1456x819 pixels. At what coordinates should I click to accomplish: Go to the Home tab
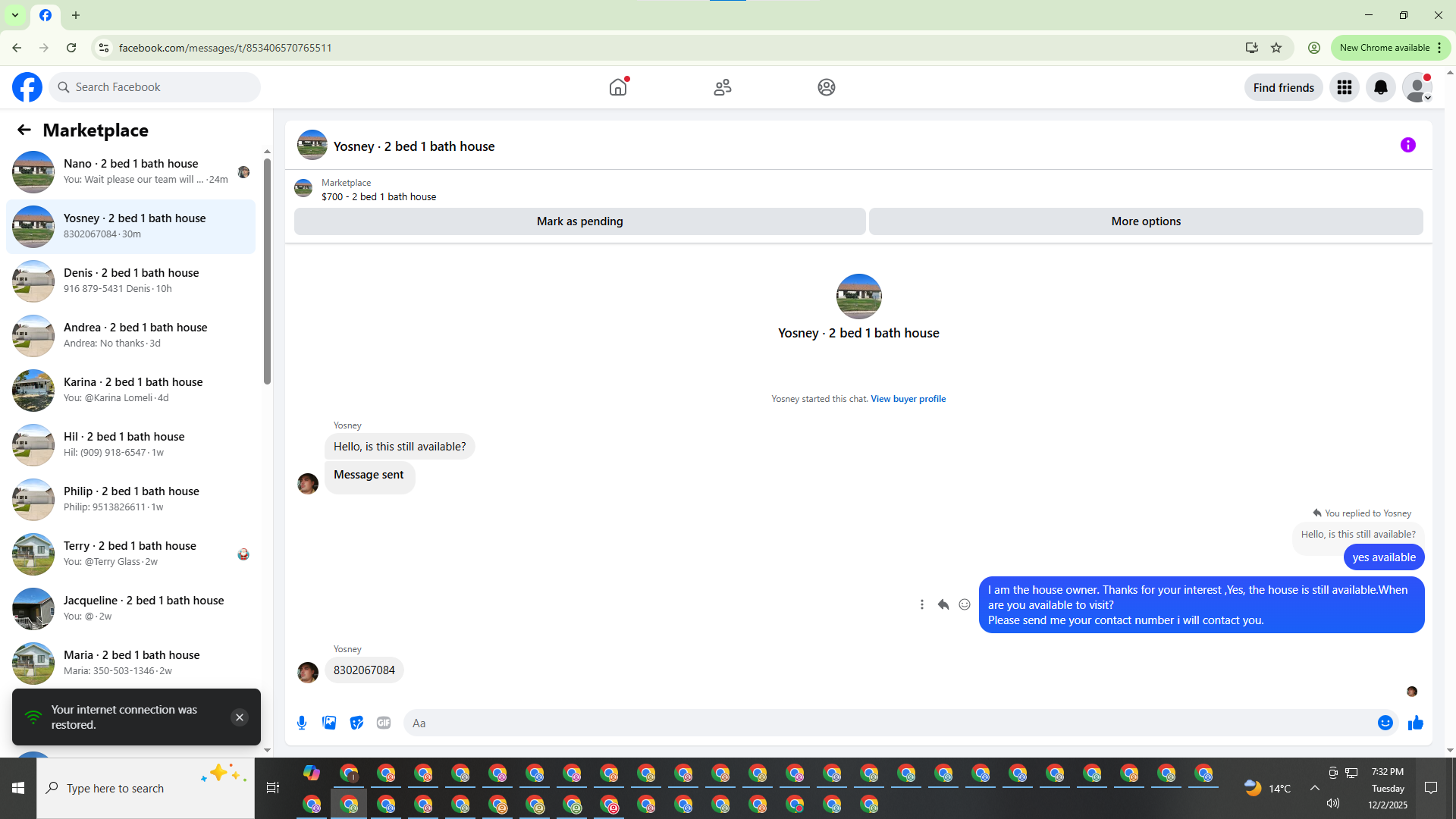pyautogui.click(x=618, y=87)
